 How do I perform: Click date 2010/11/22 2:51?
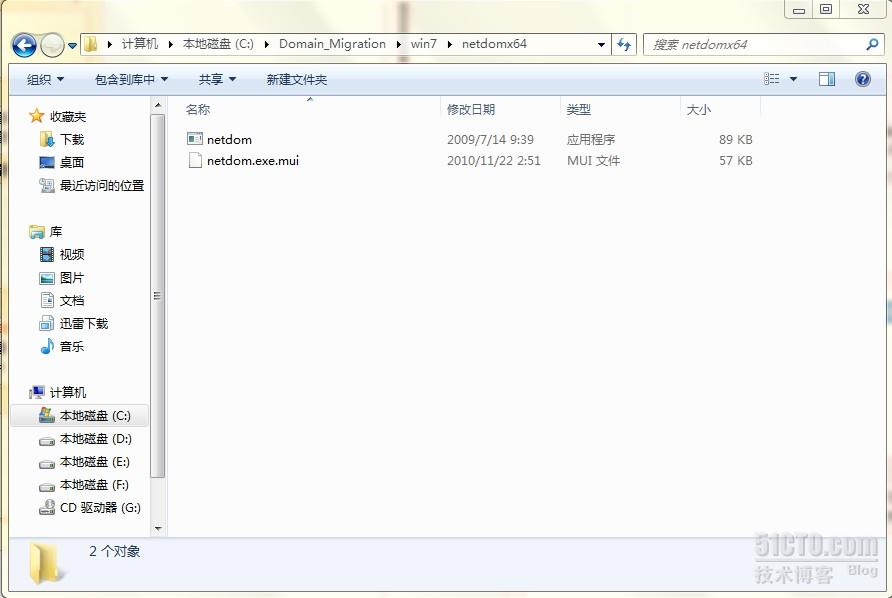pyautogui.click(x=494, y=160)
